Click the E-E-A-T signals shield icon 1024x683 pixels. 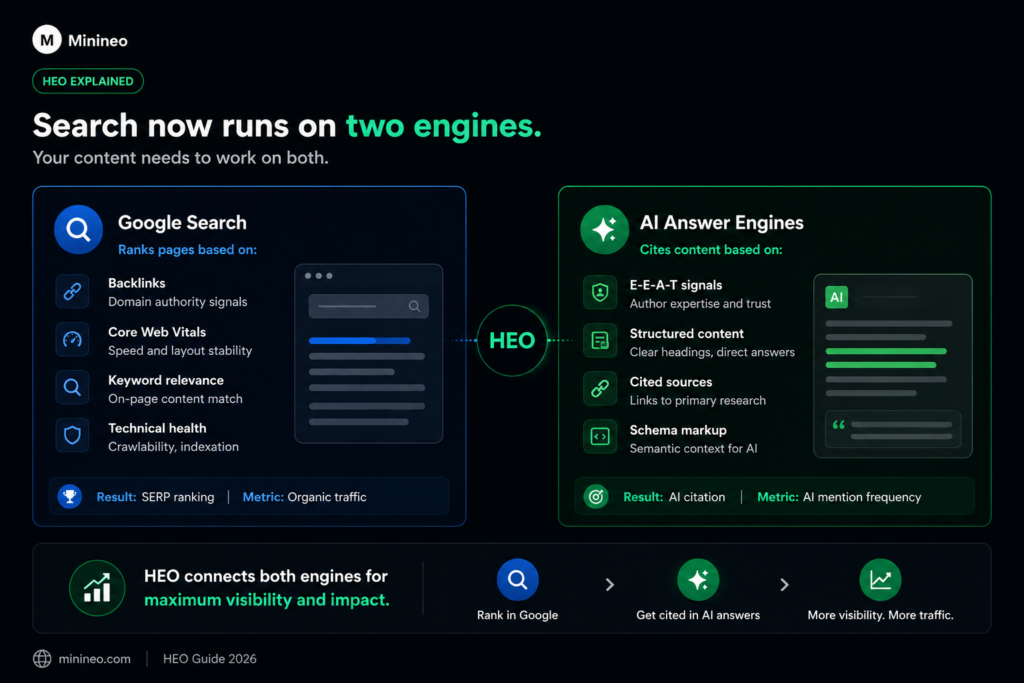coord(600,293)
